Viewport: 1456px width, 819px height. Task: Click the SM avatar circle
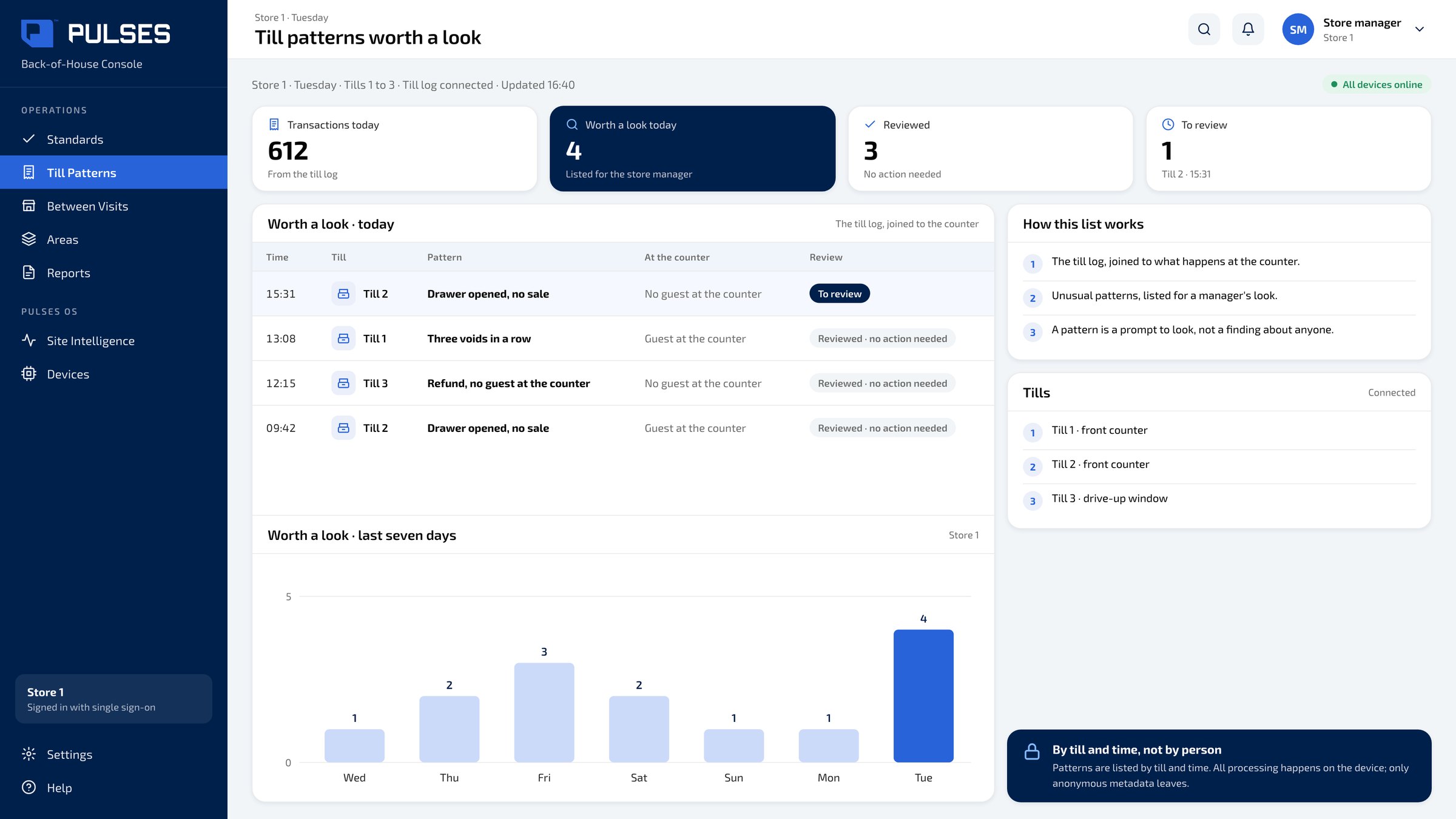1298,29
